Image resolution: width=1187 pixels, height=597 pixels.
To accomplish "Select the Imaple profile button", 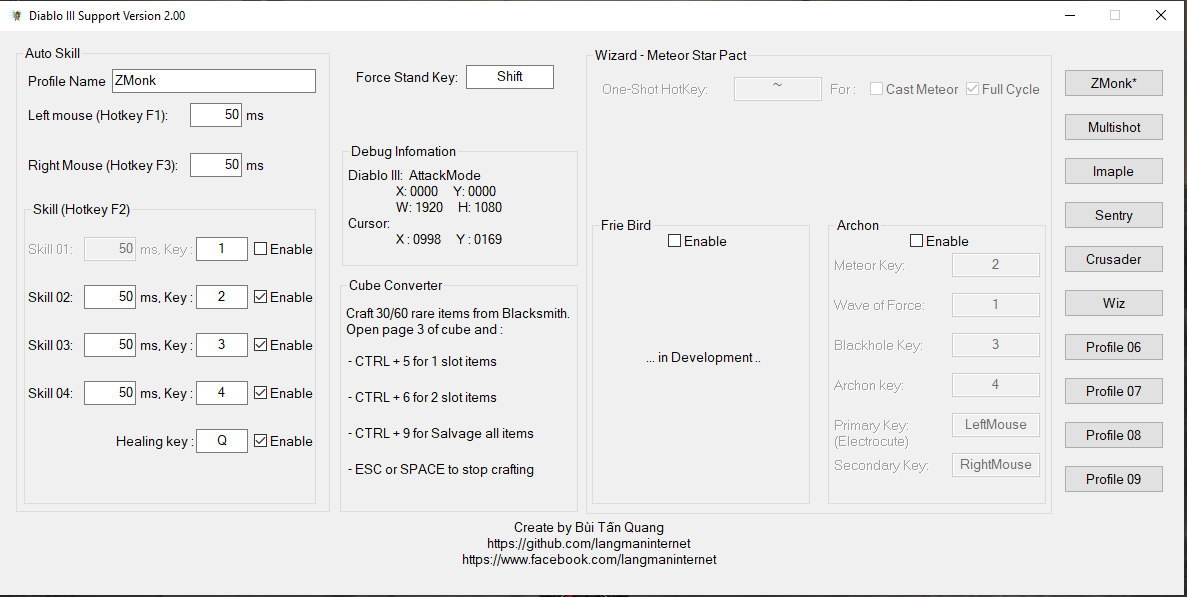I will click(x=1114, y=171).
